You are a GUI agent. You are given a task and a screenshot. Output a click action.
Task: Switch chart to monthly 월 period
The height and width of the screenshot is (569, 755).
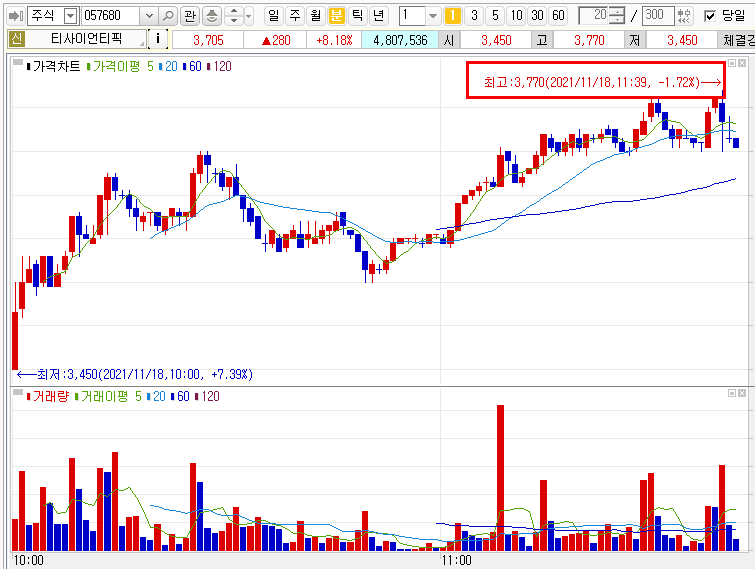[x=315, y=16]
